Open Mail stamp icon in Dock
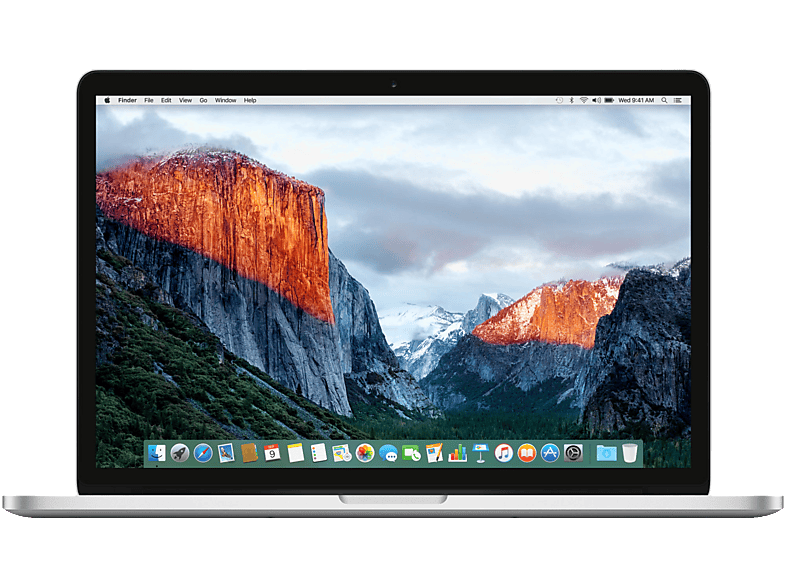The width and height of the screenshot is (786, 587). click(x=226, y=453)
